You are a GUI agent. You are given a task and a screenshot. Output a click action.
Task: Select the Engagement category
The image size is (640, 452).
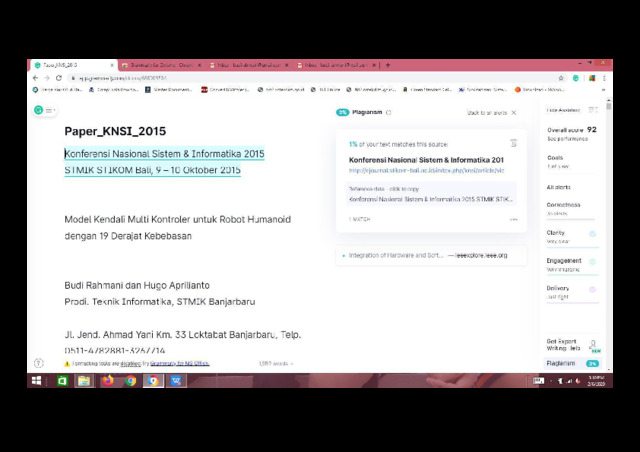tap(572, 265)
